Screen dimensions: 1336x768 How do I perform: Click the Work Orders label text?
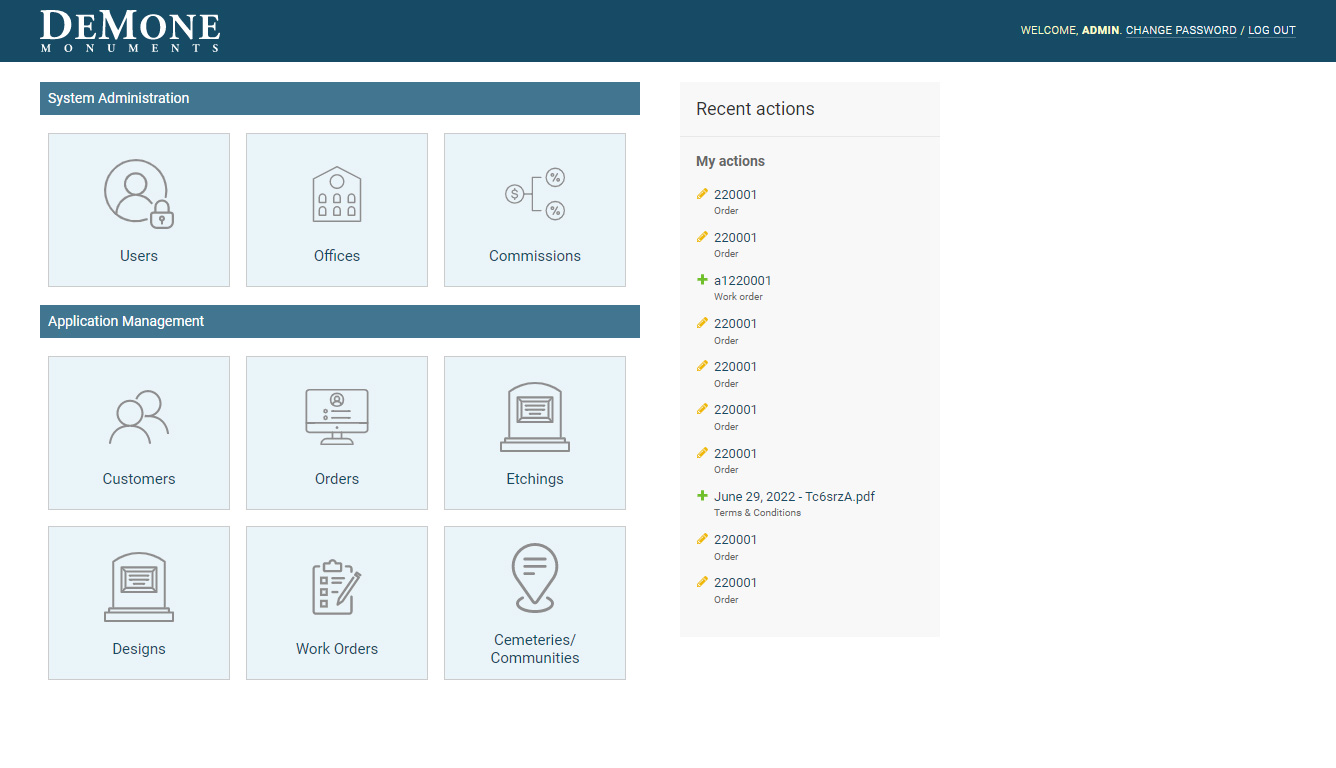coord(337,649)
